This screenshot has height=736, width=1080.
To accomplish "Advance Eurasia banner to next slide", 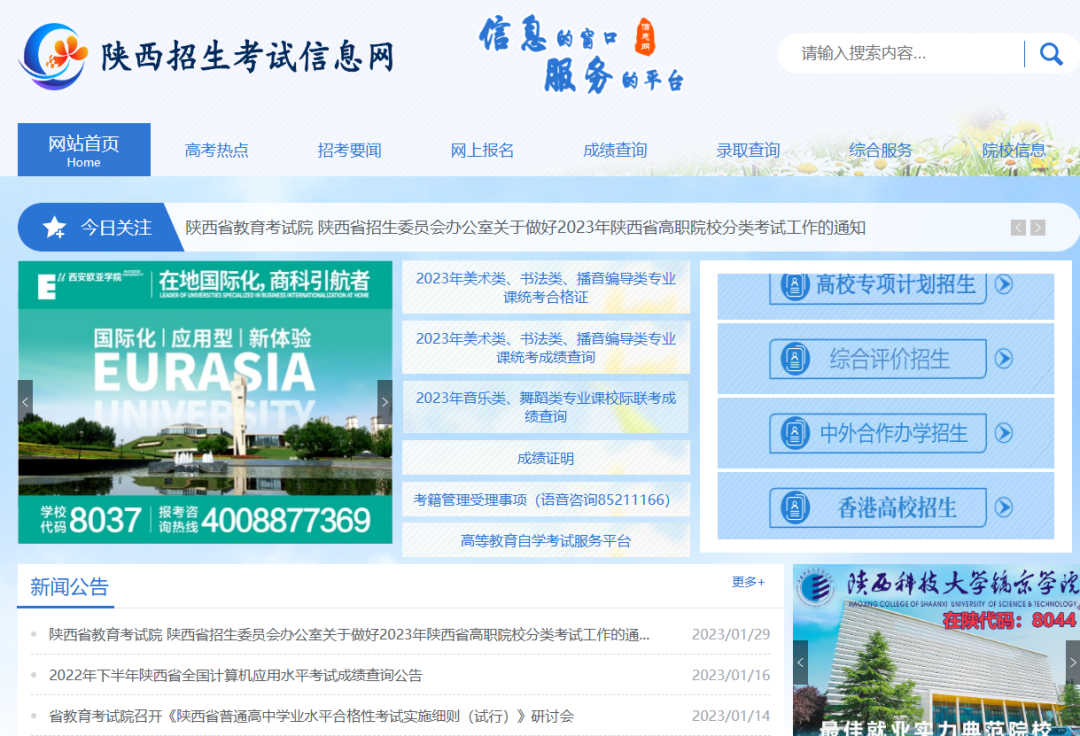I will tap(384, 402).
